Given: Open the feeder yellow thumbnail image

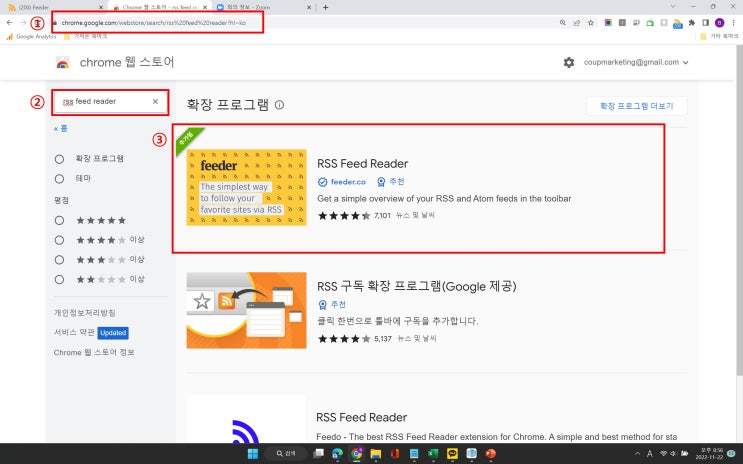Looking at the screenshot, I should 246,187.
